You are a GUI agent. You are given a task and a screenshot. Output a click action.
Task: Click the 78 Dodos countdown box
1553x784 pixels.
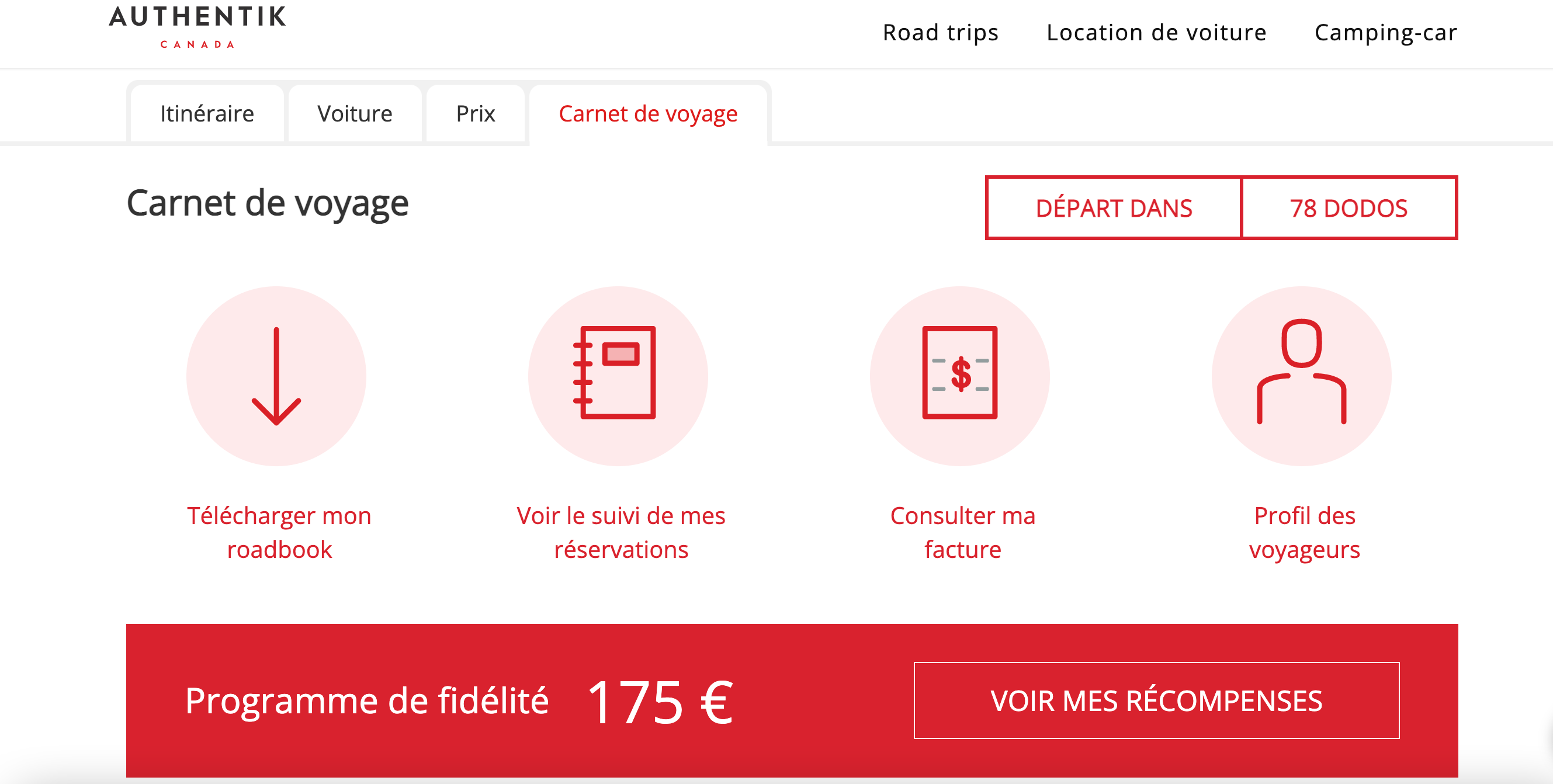1349,208
